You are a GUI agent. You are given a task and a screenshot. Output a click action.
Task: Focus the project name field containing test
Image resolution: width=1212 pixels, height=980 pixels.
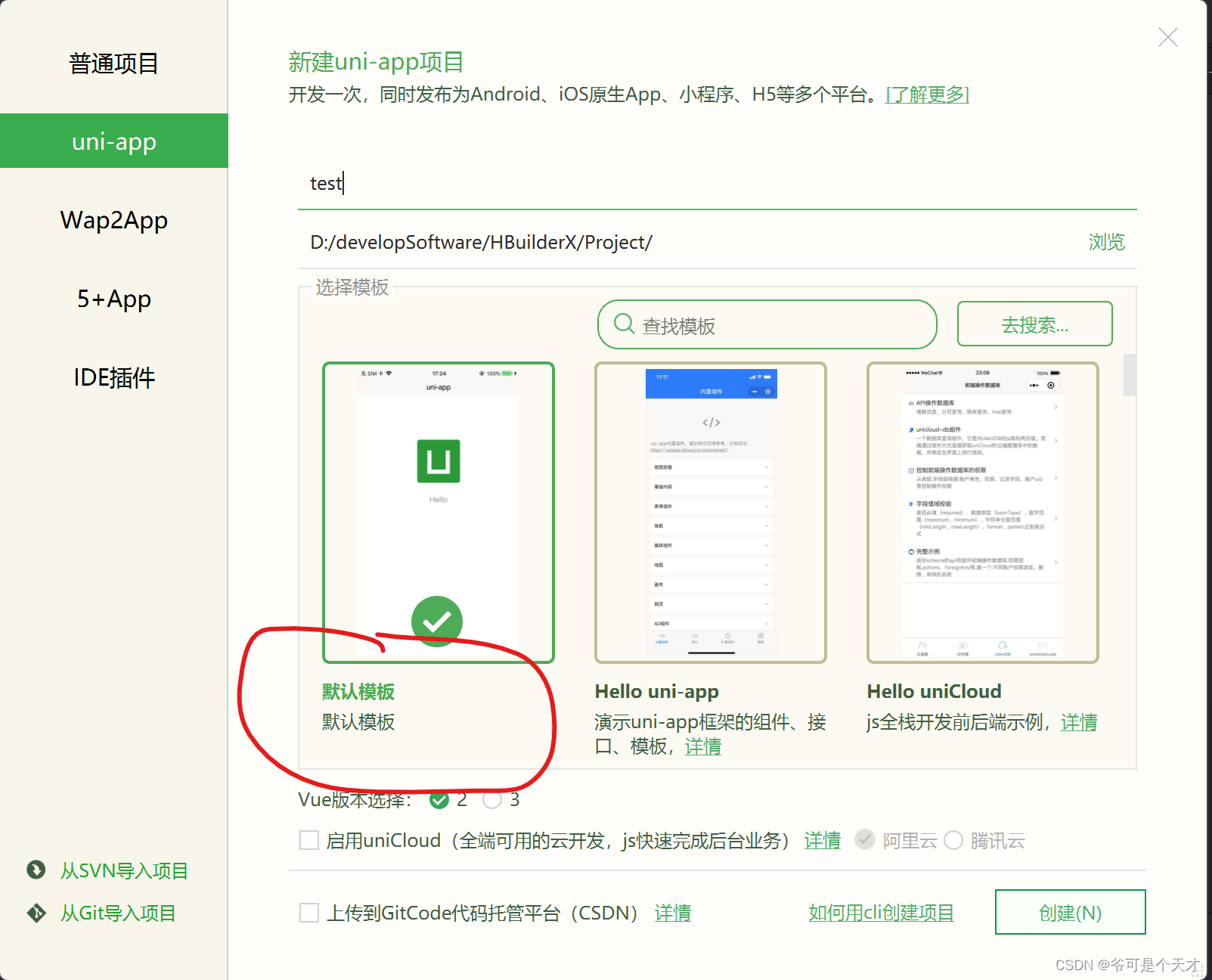[x=717, y=183]
